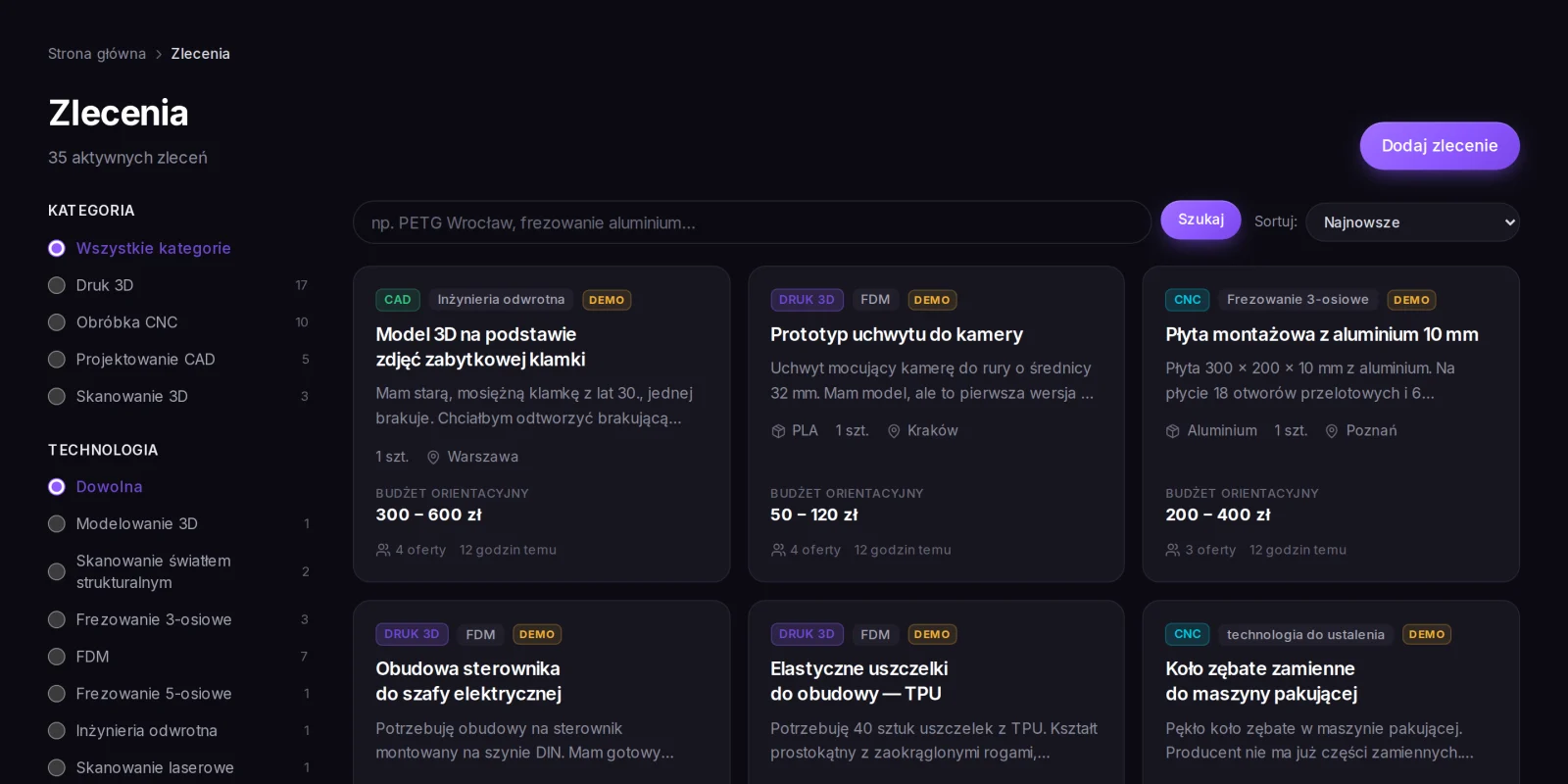Click the Szukaj search button
This screenshot has width=1568, height=784.
(1200, 220)
